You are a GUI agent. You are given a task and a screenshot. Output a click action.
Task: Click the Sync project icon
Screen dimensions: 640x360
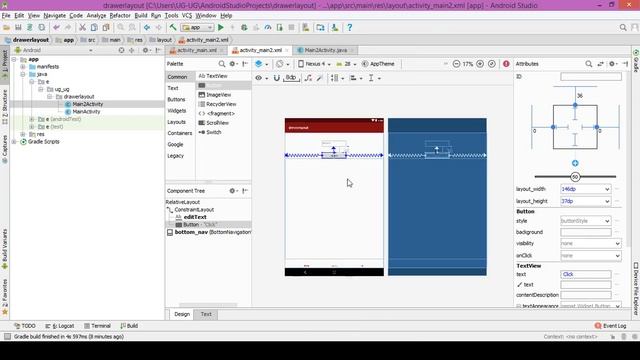click(x=30, y=28)
